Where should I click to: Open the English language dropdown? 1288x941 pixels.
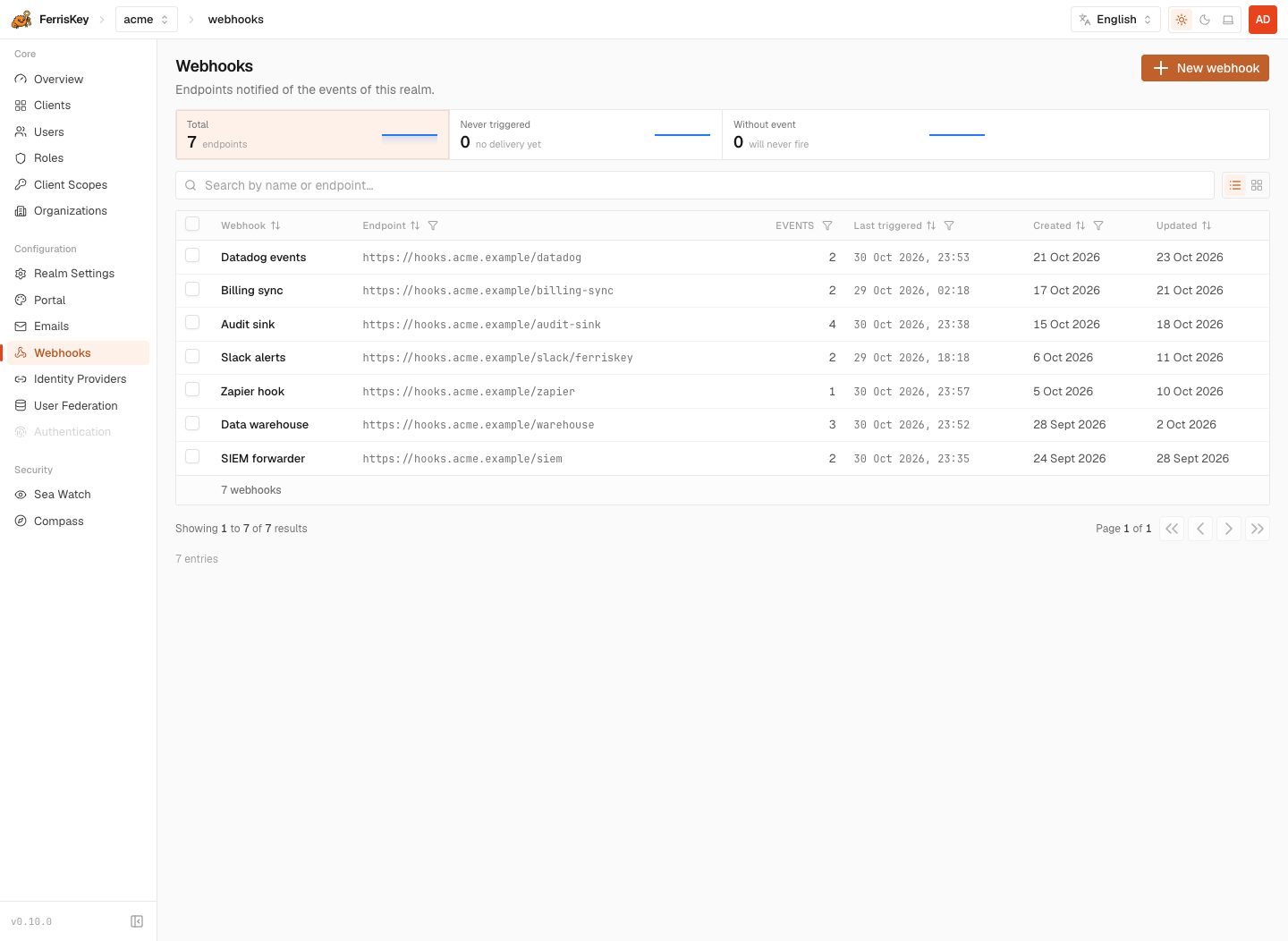[1115, 20]
